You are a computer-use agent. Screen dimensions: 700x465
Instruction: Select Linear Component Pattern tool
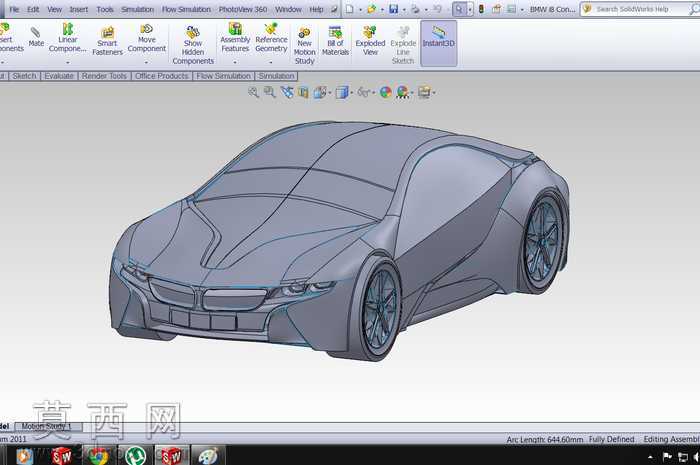point(67,38)
